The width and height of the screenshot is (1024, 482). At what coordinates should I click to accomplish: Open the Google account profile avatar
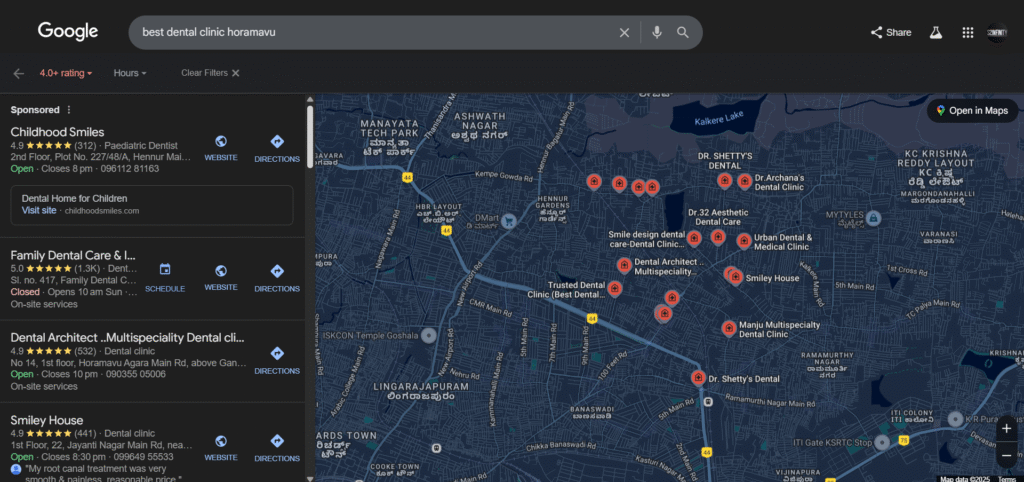[997, 32]
